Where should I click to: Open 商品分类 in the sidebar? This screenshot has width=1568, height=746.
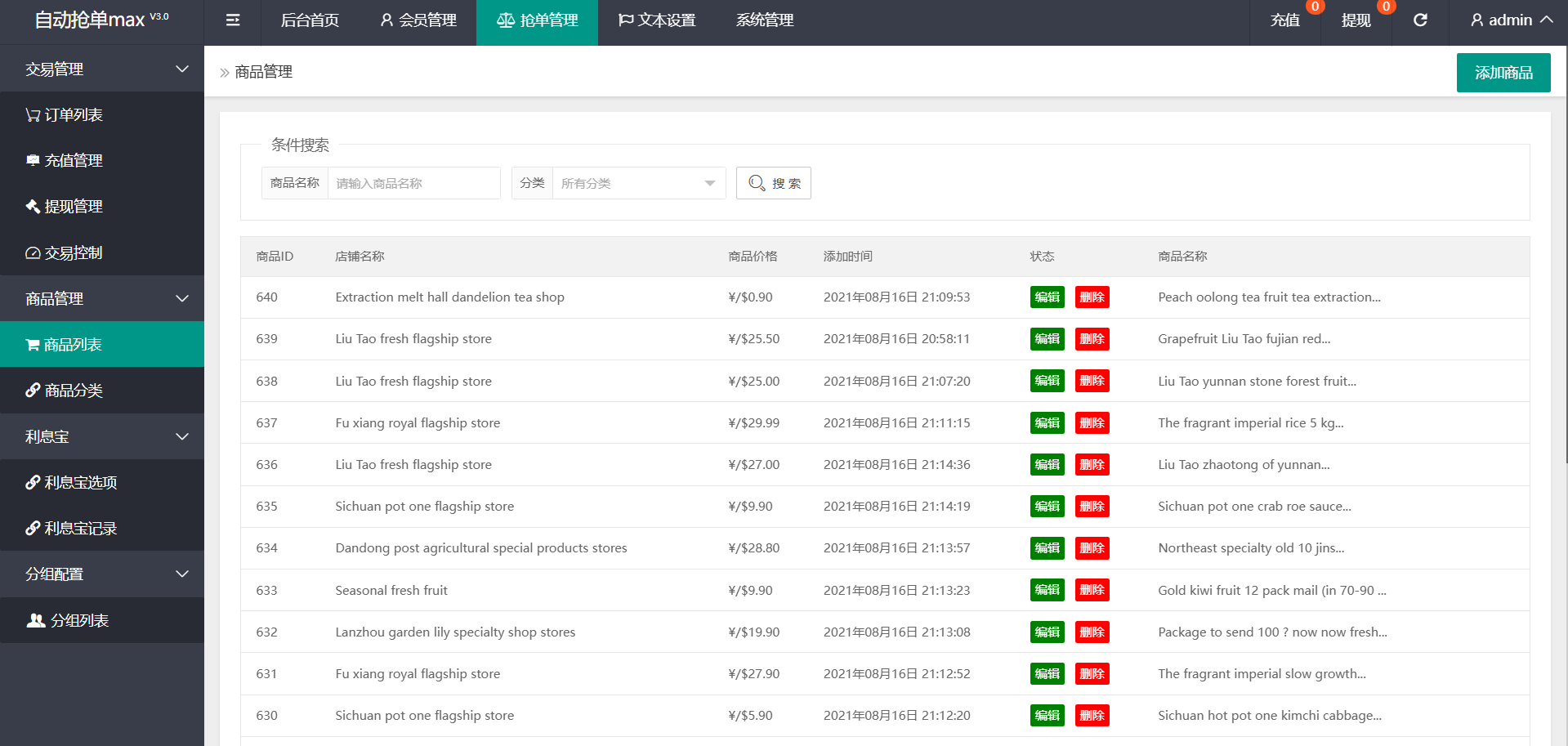[x=65, y=391]
